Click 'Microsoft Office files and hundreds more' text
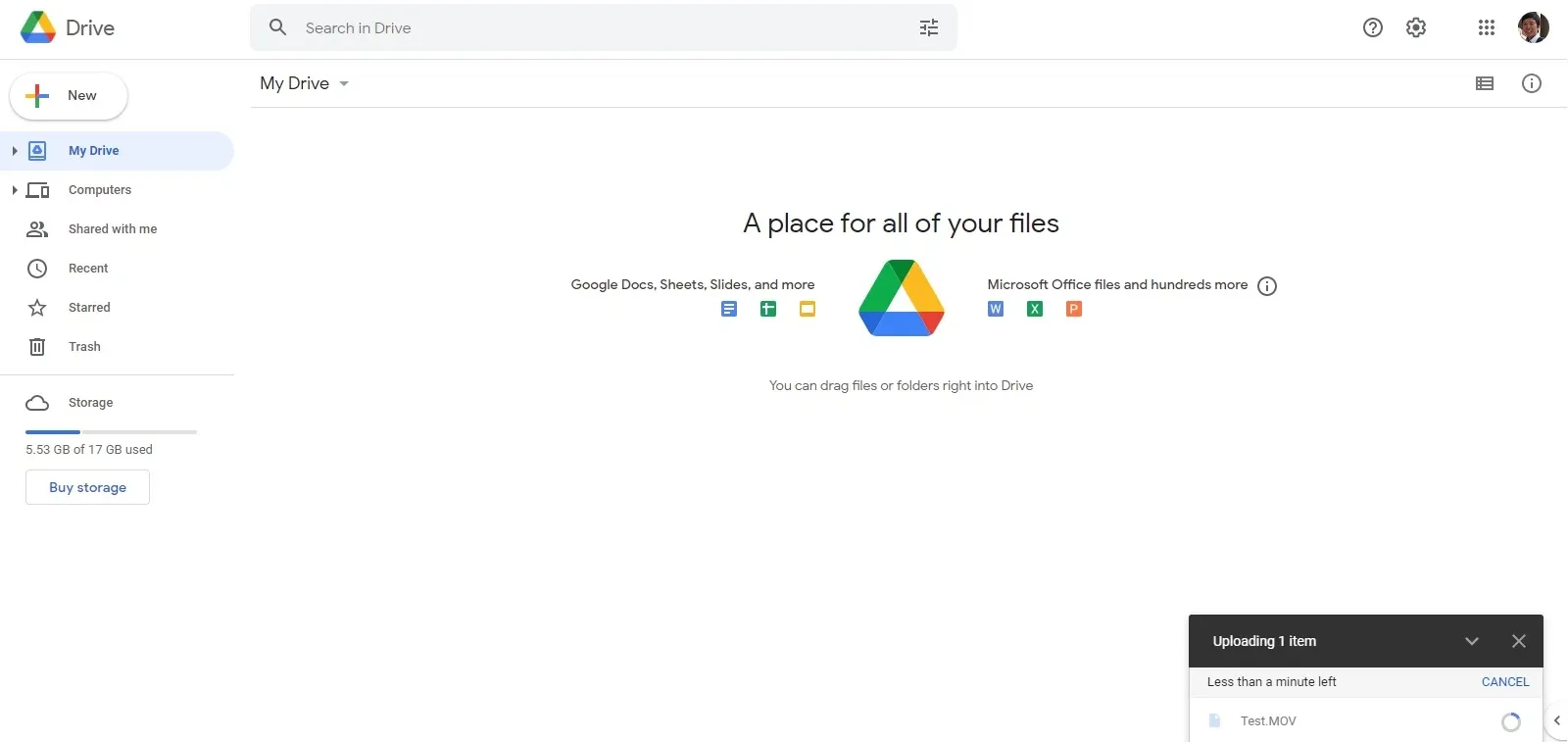This screenshot has height=742, width=1568. (x=1117, y=284)
